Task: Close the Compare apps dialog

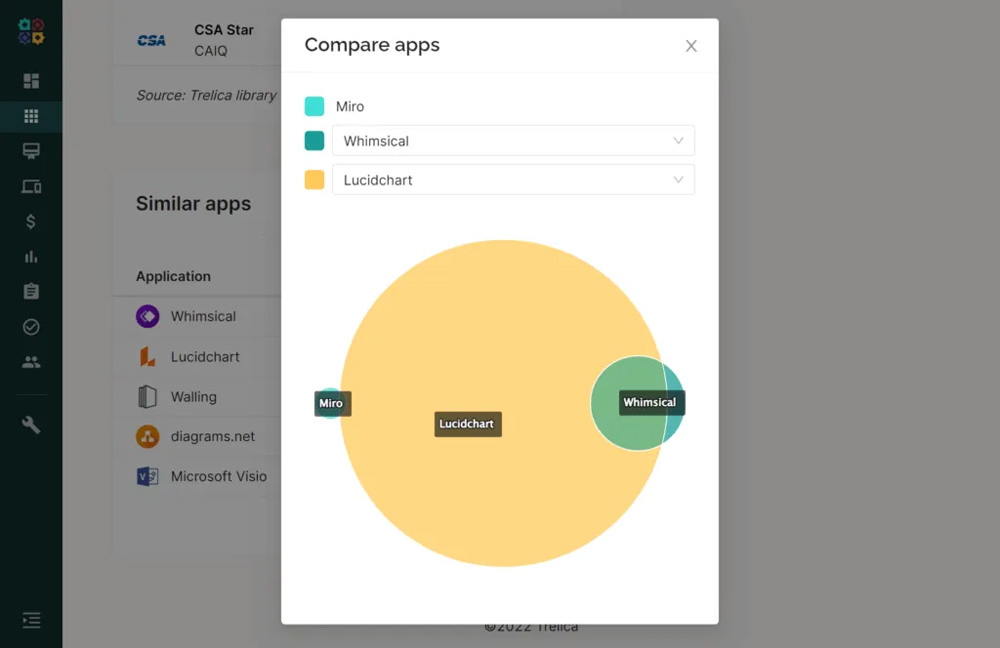Action: coord(691,46)
